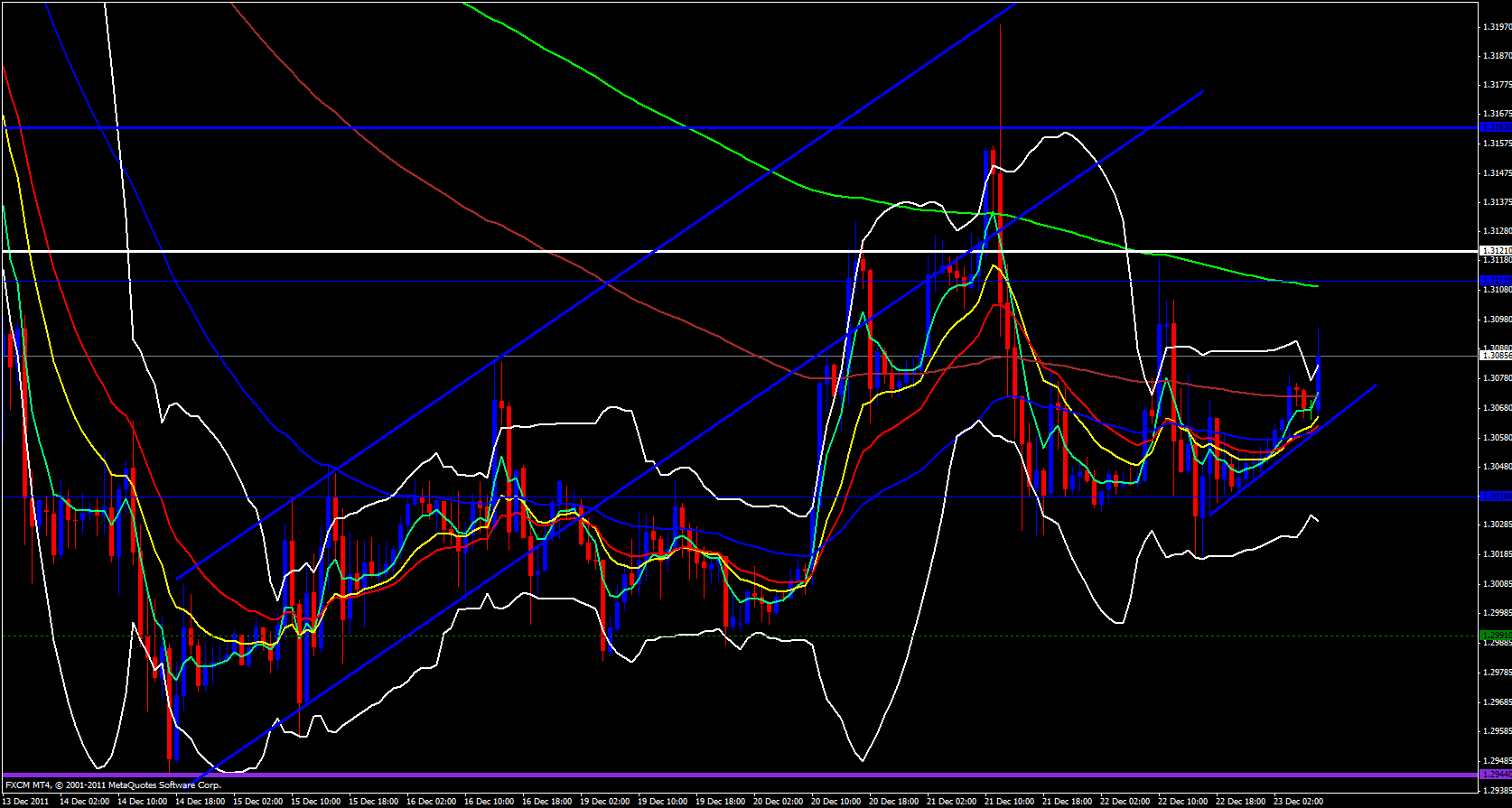
Task: Click the 1.30980 price axis label
Action: (1498, 320)
